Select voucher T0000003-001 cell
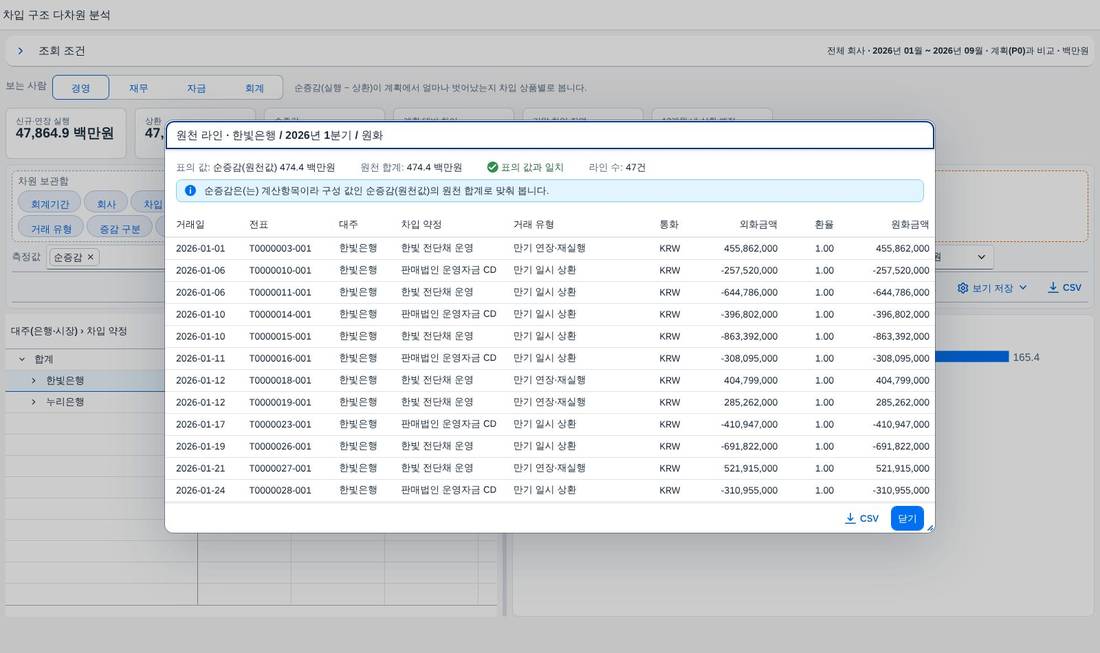Screen dimensions: 1100x653 [x=280, y=248]
